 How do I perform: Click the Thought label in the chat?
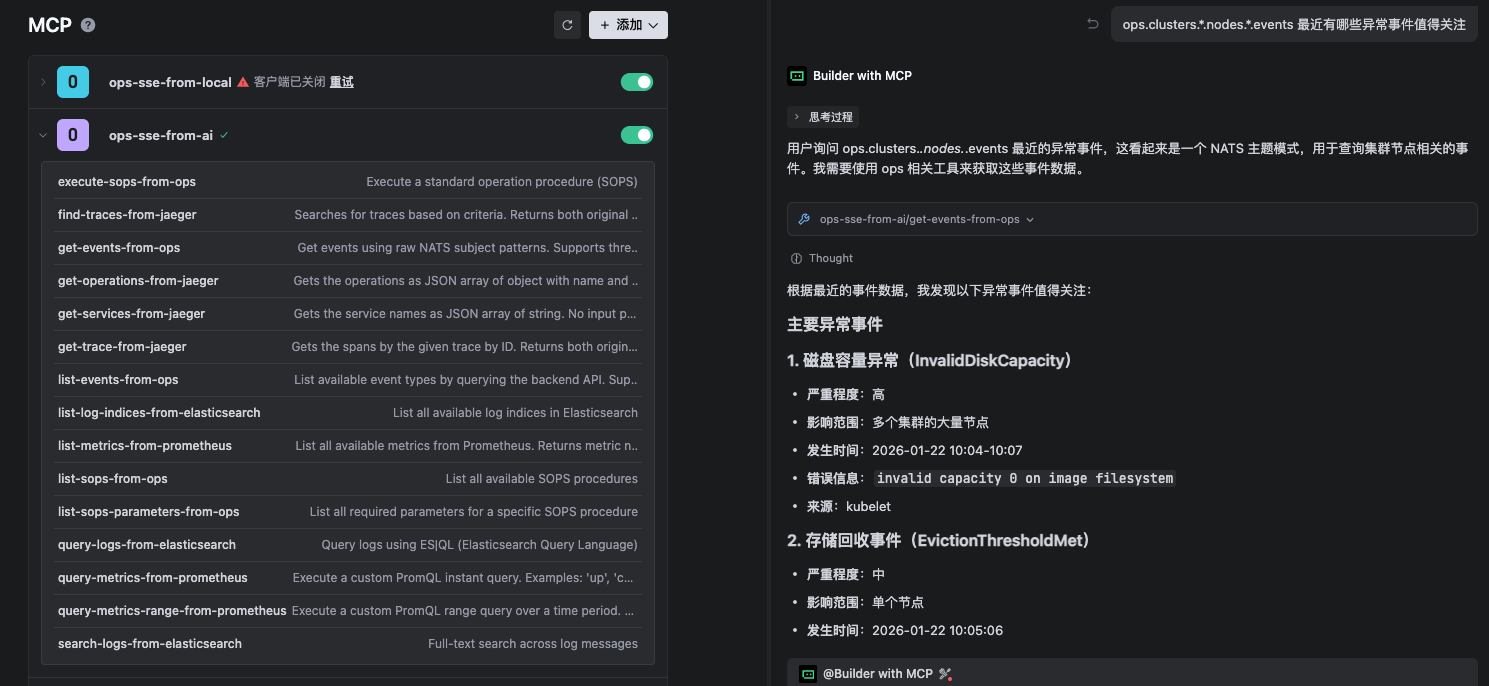830,258
